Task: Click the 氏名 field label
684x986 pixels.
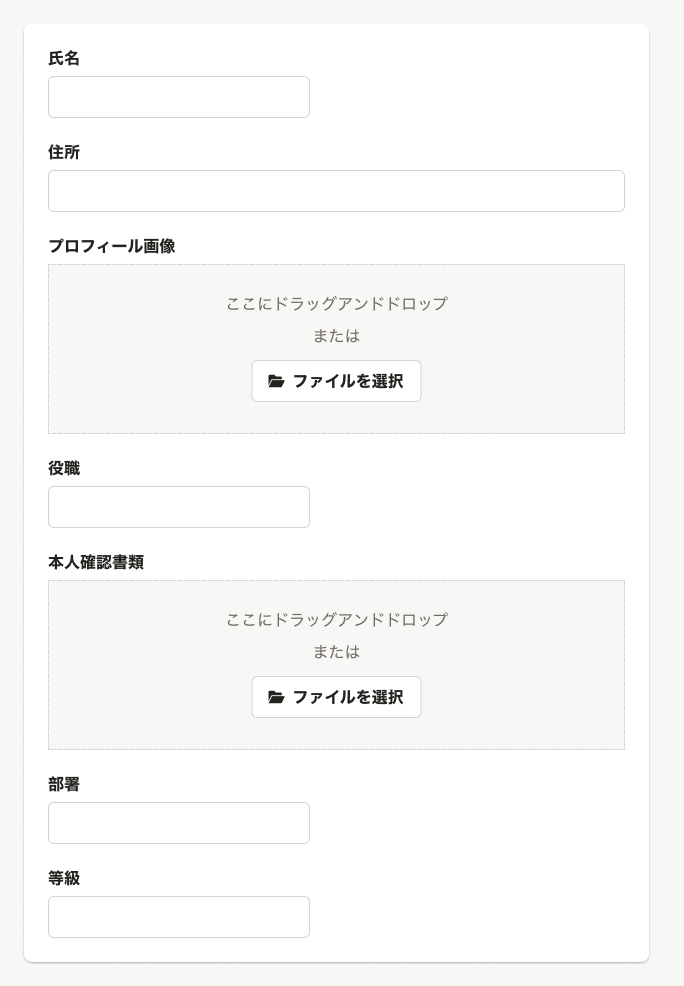Action: 64,59
